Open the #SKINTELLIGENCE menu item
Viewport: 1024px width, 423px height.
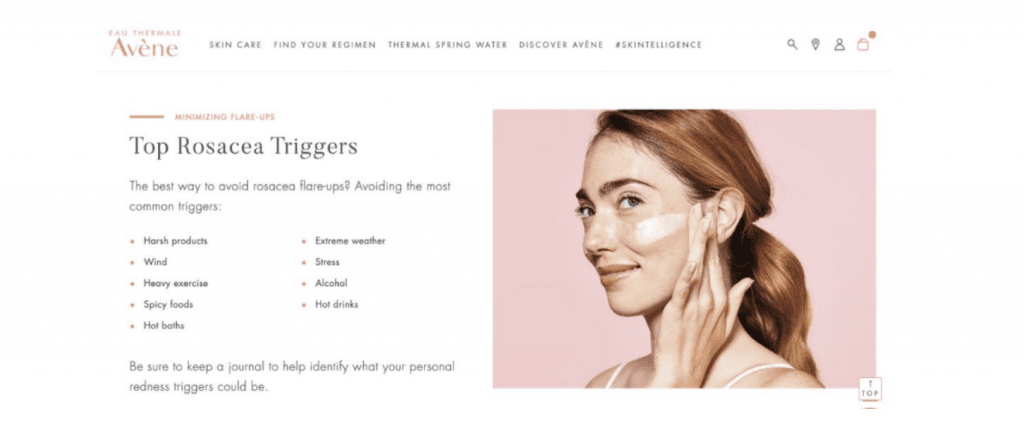click(x=658, y=45)
